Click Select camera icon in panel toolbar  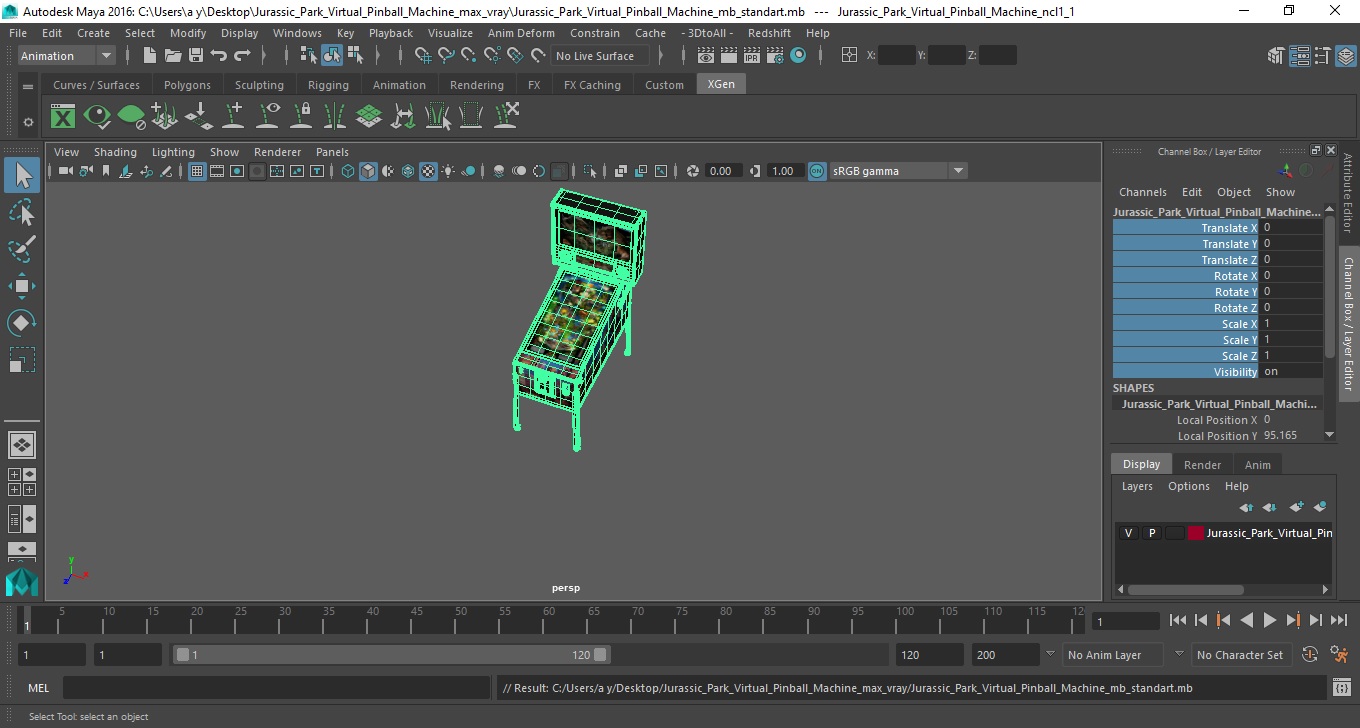click(x=65, y=171)
